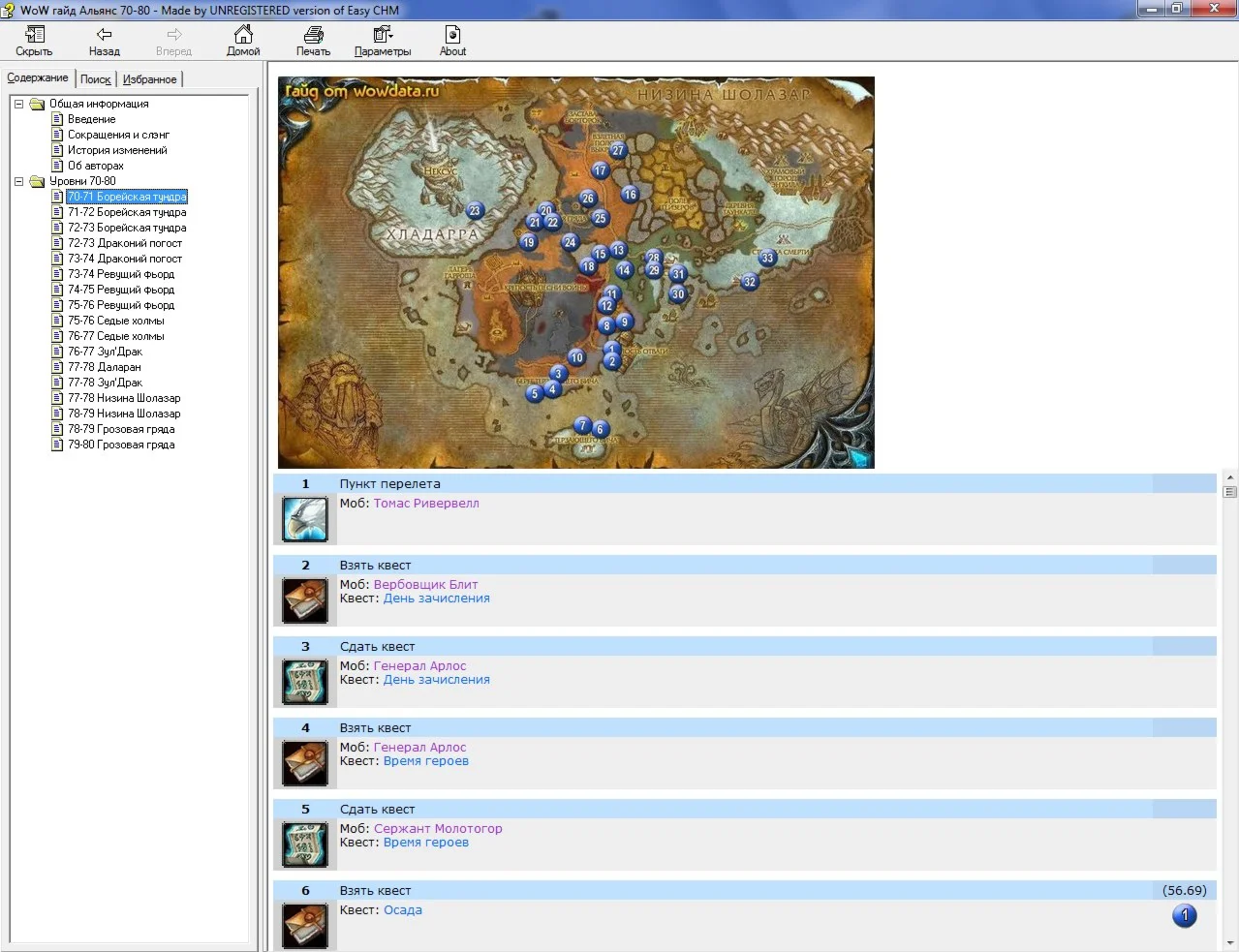
Task: Click the Печать (Print) toolbar icon
Action: click(x=313, y=35)
